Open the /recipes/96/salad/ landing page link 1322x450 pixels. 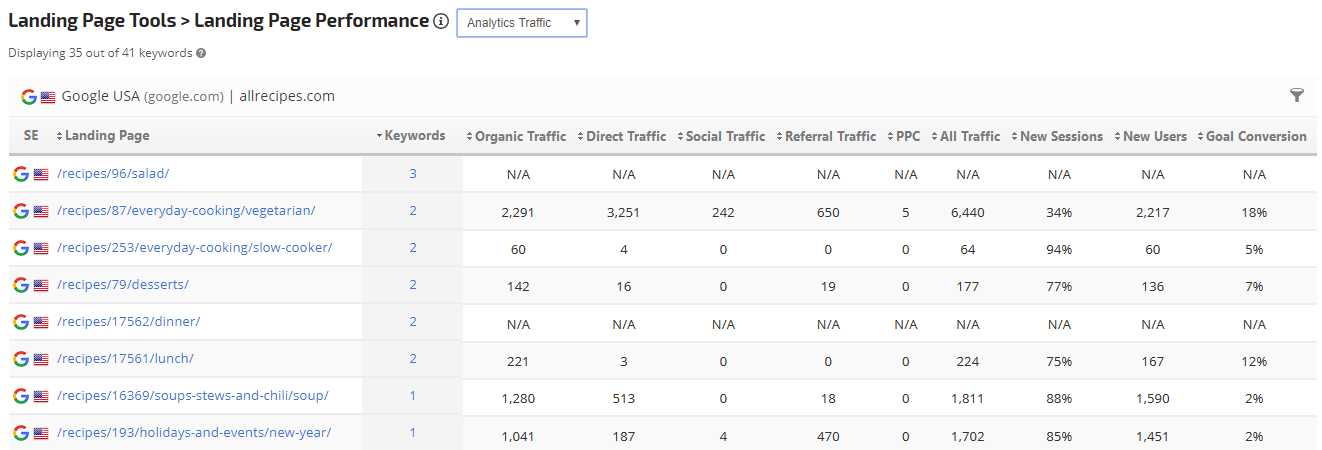pos(113,174)
